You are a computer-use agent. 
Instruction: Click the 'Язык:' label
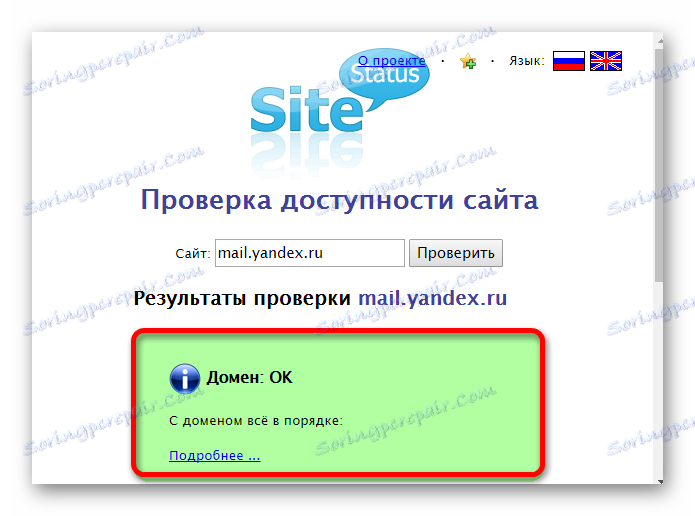tap(527, 61)
